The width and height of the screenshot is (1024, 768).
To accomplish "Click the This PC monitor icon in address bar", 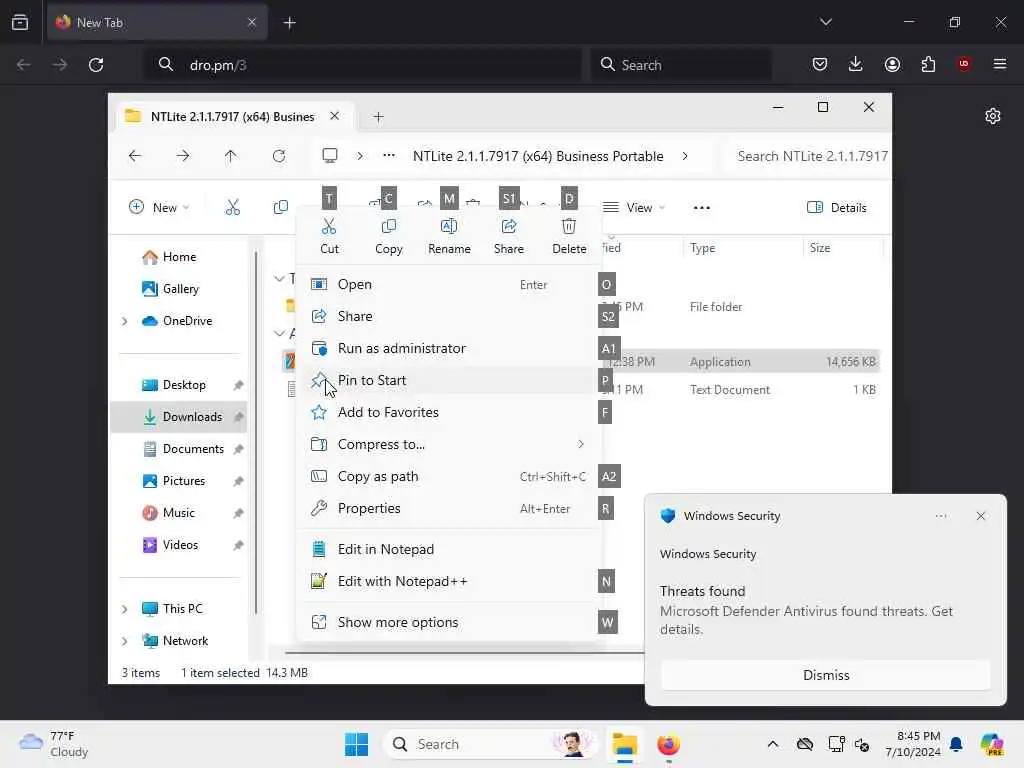I will (x=330, y=155).
